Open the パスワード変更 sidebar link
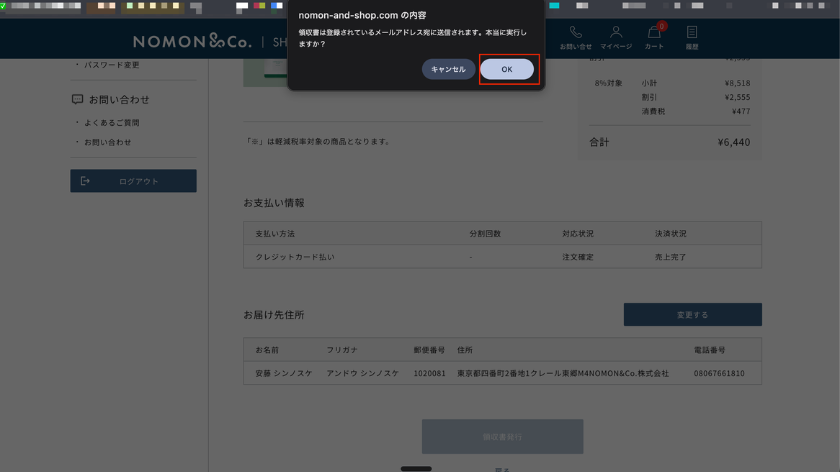Viewport: 840px width, 472px height. click(x=111, y=65)
